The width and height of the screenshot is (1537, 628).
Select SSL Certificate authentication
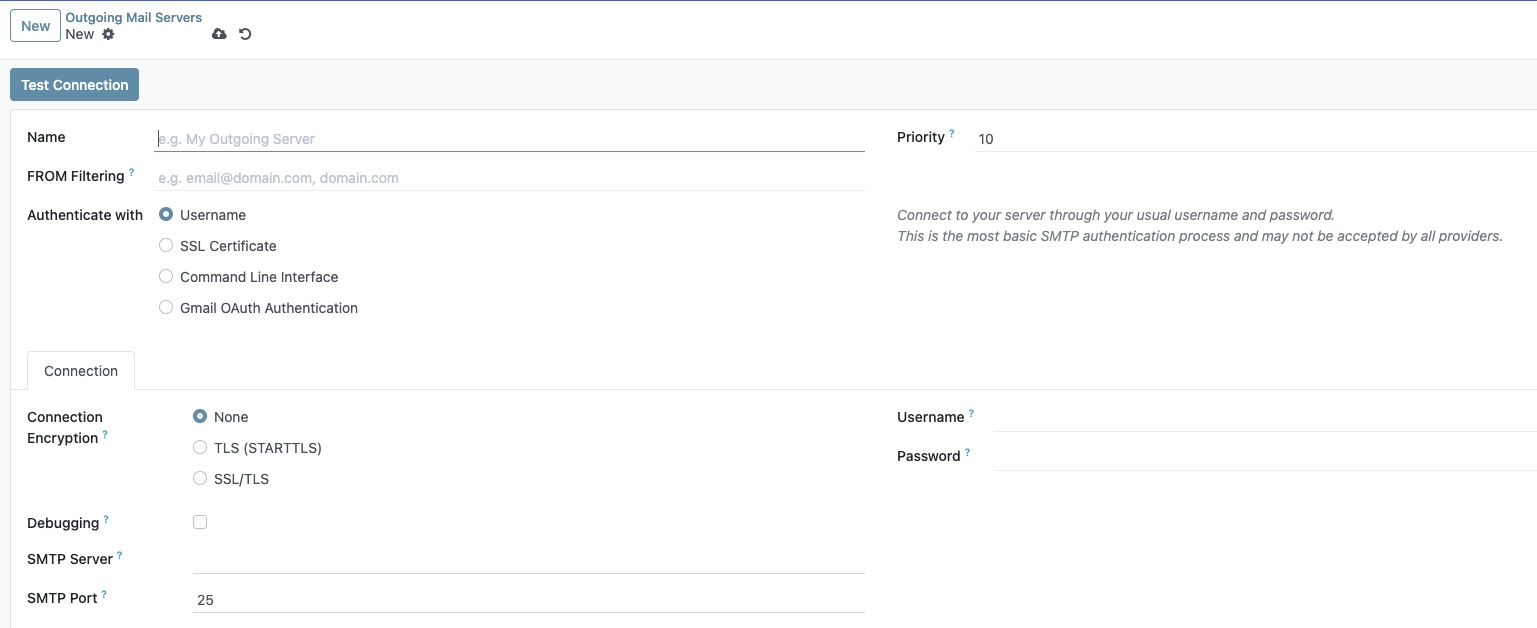165,245
